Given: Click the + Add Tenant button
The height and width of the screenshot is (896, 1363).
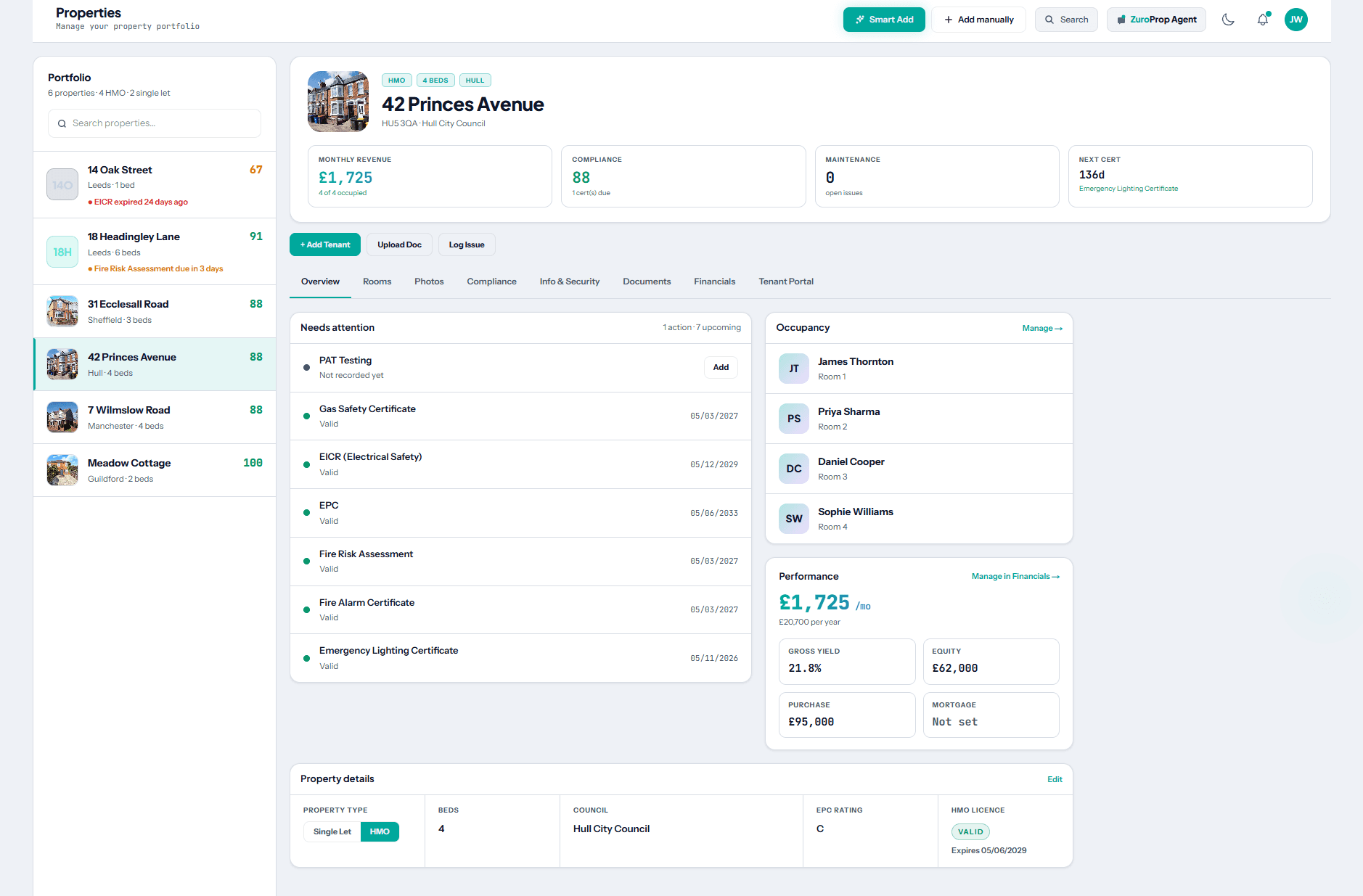Looking at the screenshot, I should tap(325, 244).
